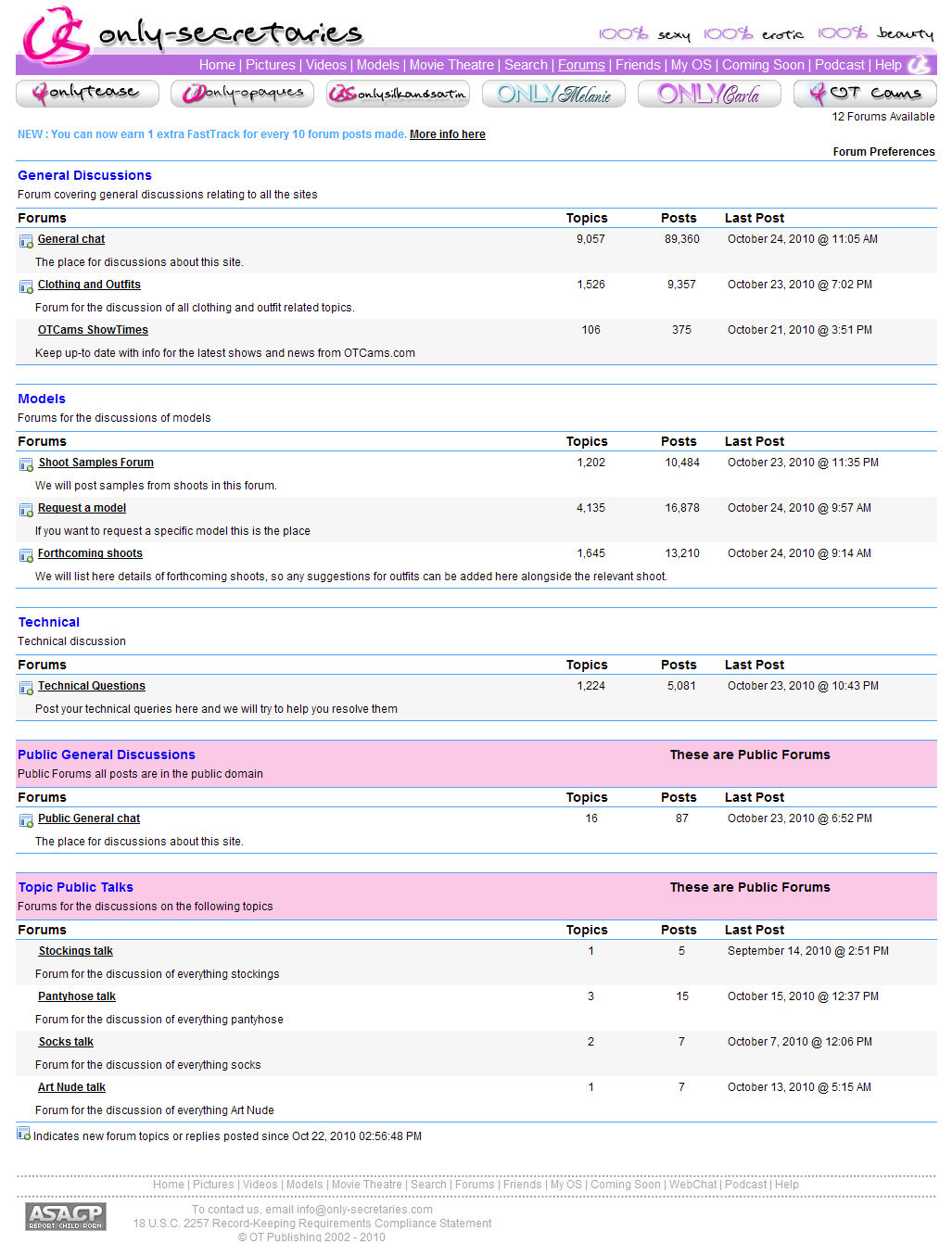Click the footer Search link
Viewport: 952px width, 1243px height.
(428, 1185)
